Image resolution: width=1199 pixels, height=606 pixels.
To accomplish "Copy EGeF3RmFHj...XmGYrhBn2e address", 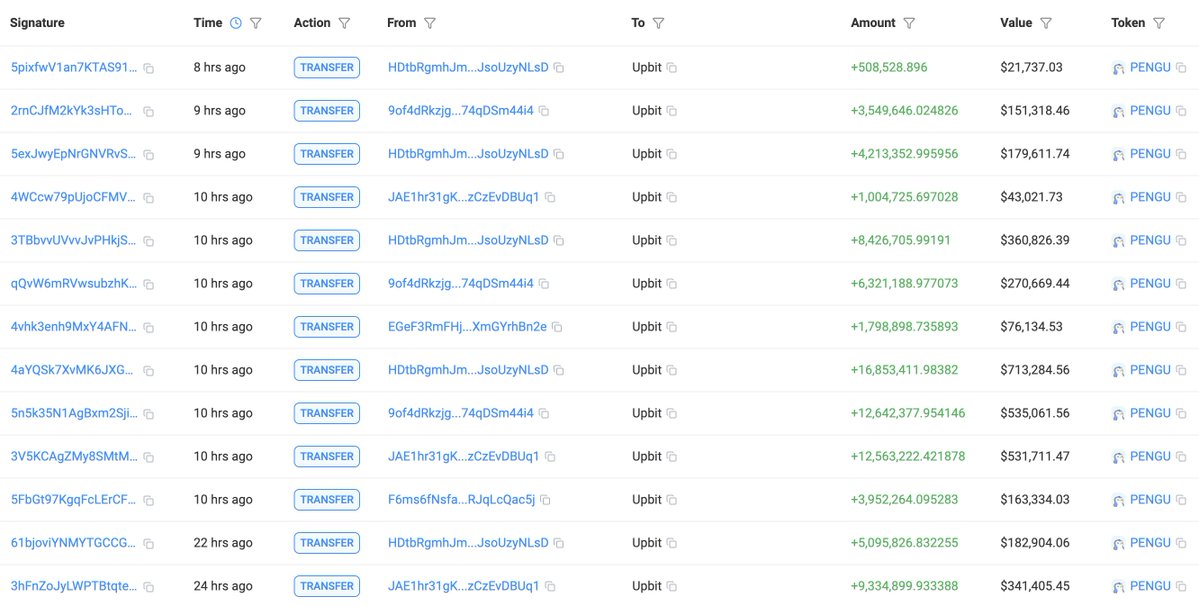I will [x=557, y=327].
